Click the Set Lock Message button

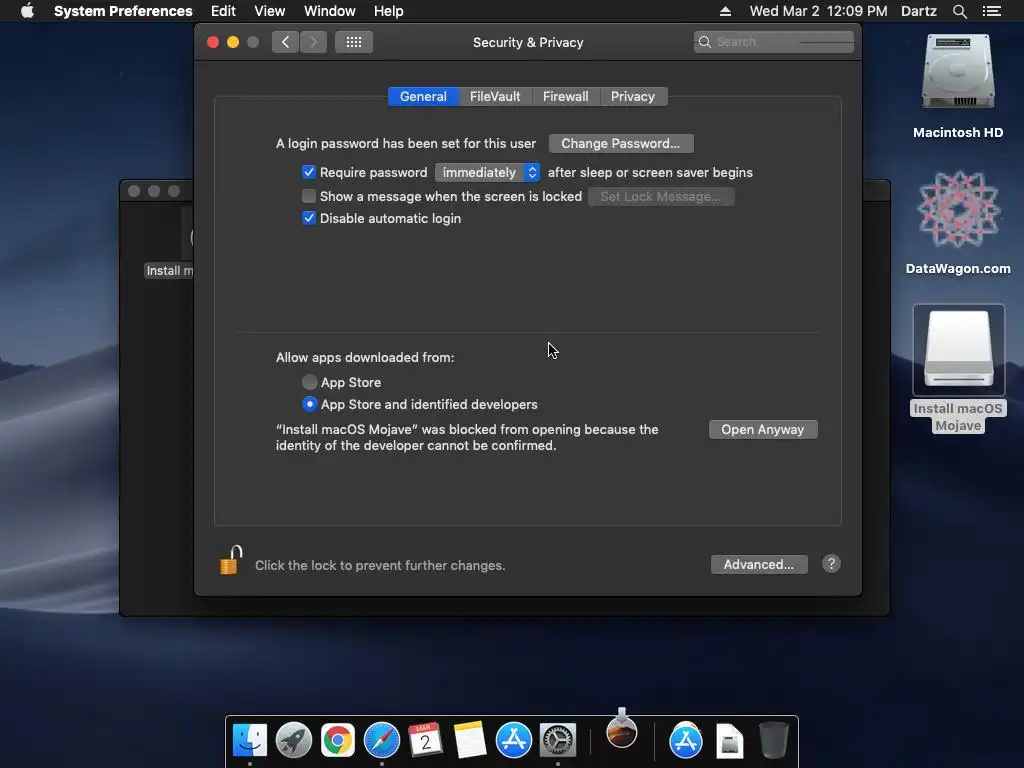tap(661, 197)
